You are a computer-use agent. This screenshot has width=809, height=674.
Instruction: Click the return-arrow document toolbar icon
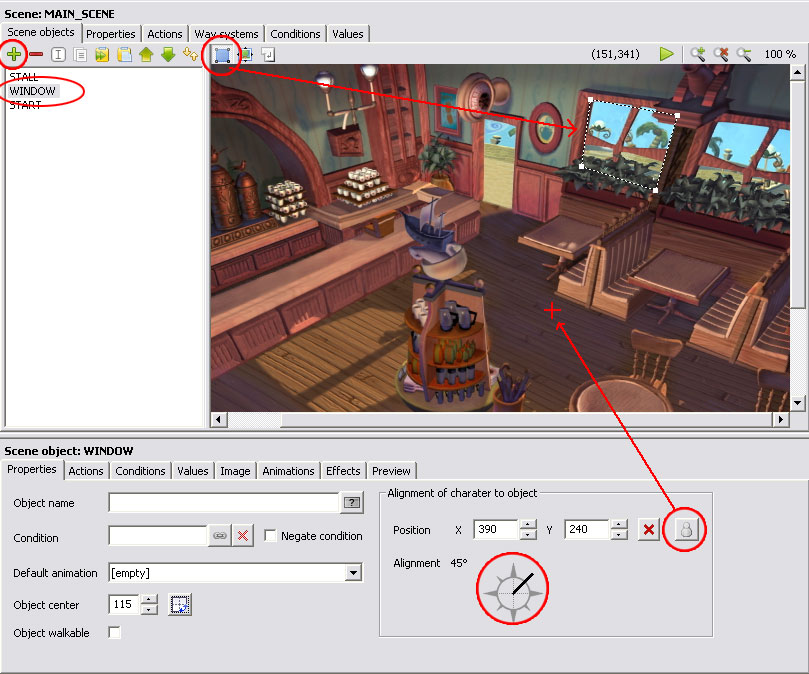tap(268, 54)
